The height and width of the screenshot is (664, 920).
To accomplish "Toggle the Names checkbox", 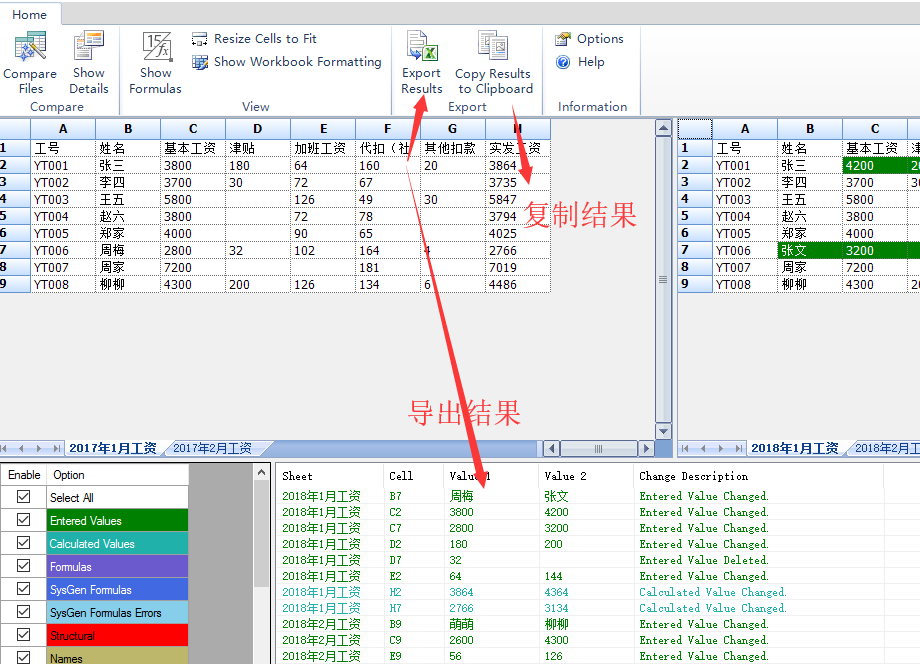I will pos(23,658).
